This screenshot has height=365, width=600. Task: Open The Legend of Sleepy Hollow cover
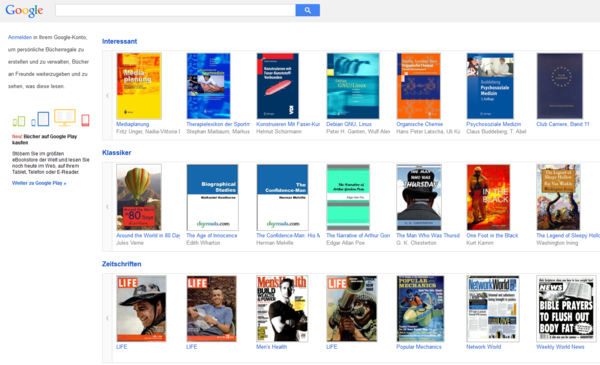pyautogui.click(x=558, y=197)
